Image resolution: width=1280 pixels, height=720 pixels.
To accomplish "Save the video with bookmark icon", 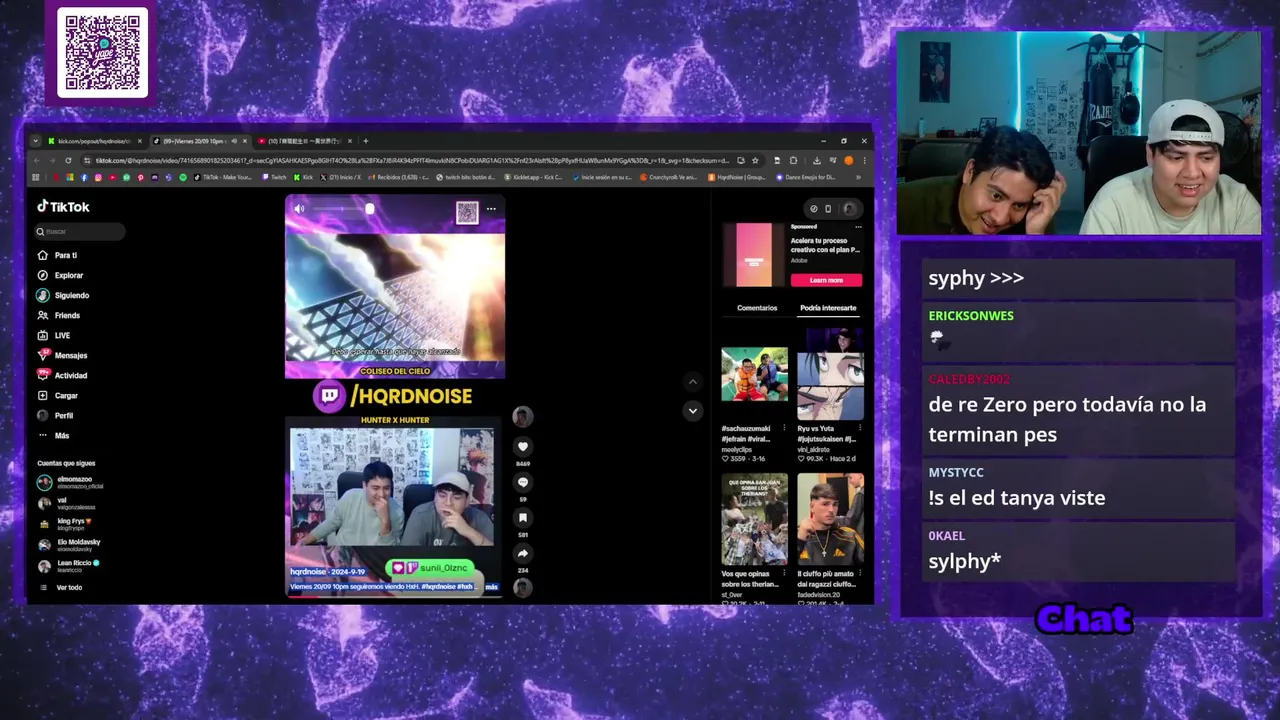I will click(x=522, y=517).
